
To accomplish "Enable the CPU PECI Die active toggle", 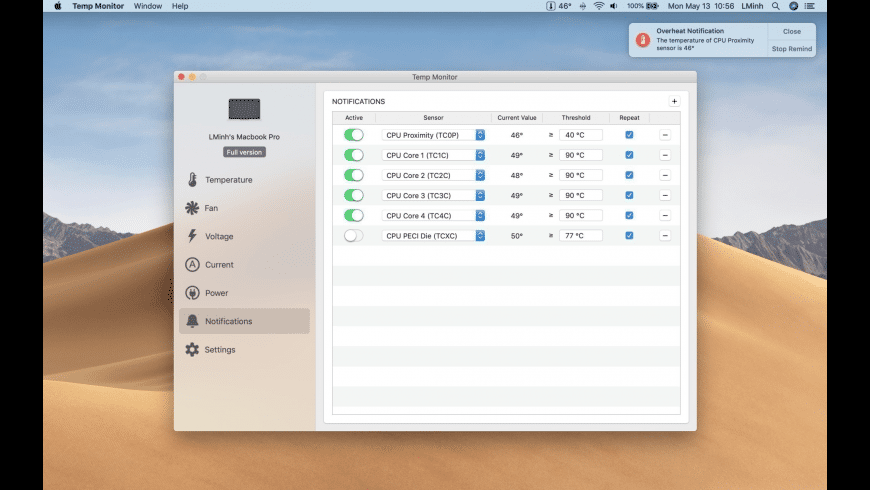I will [353, 236].
